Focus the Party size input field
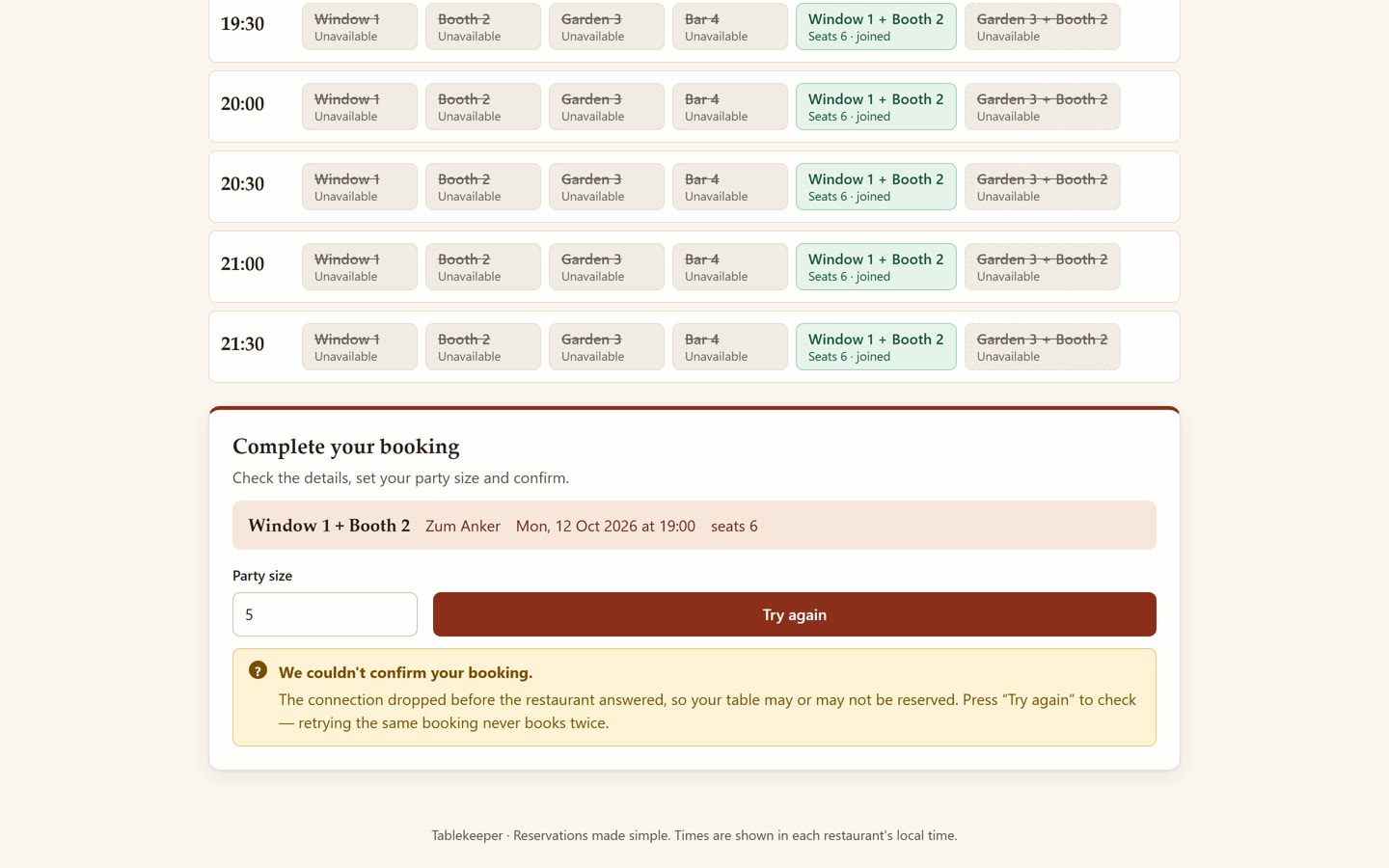The height and width of the screenshot is (868, 1389). pos(325,614)
